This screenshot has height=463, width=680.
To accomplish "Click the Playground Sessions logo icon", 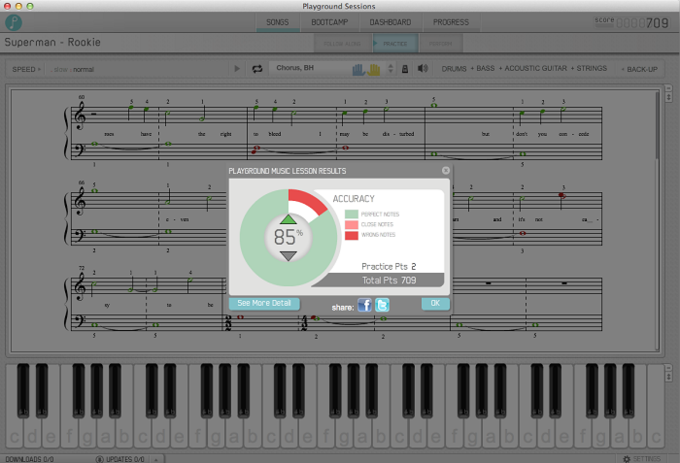I will (13, 22).
